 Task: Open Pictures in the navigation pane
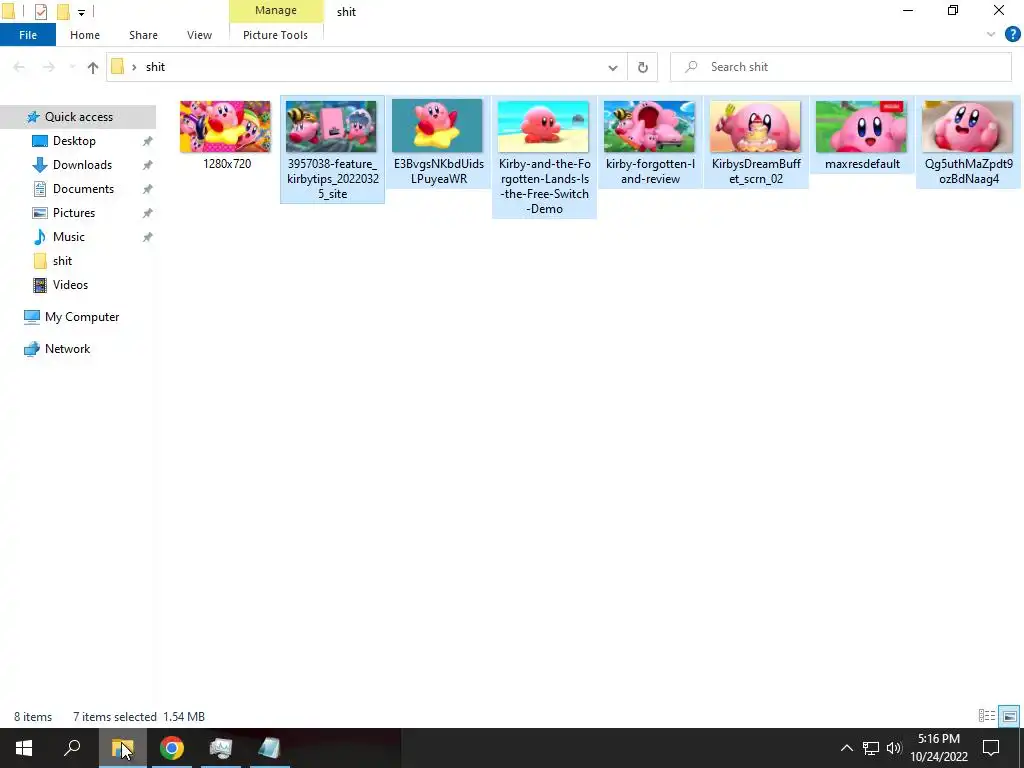click(x=74, y=213)
